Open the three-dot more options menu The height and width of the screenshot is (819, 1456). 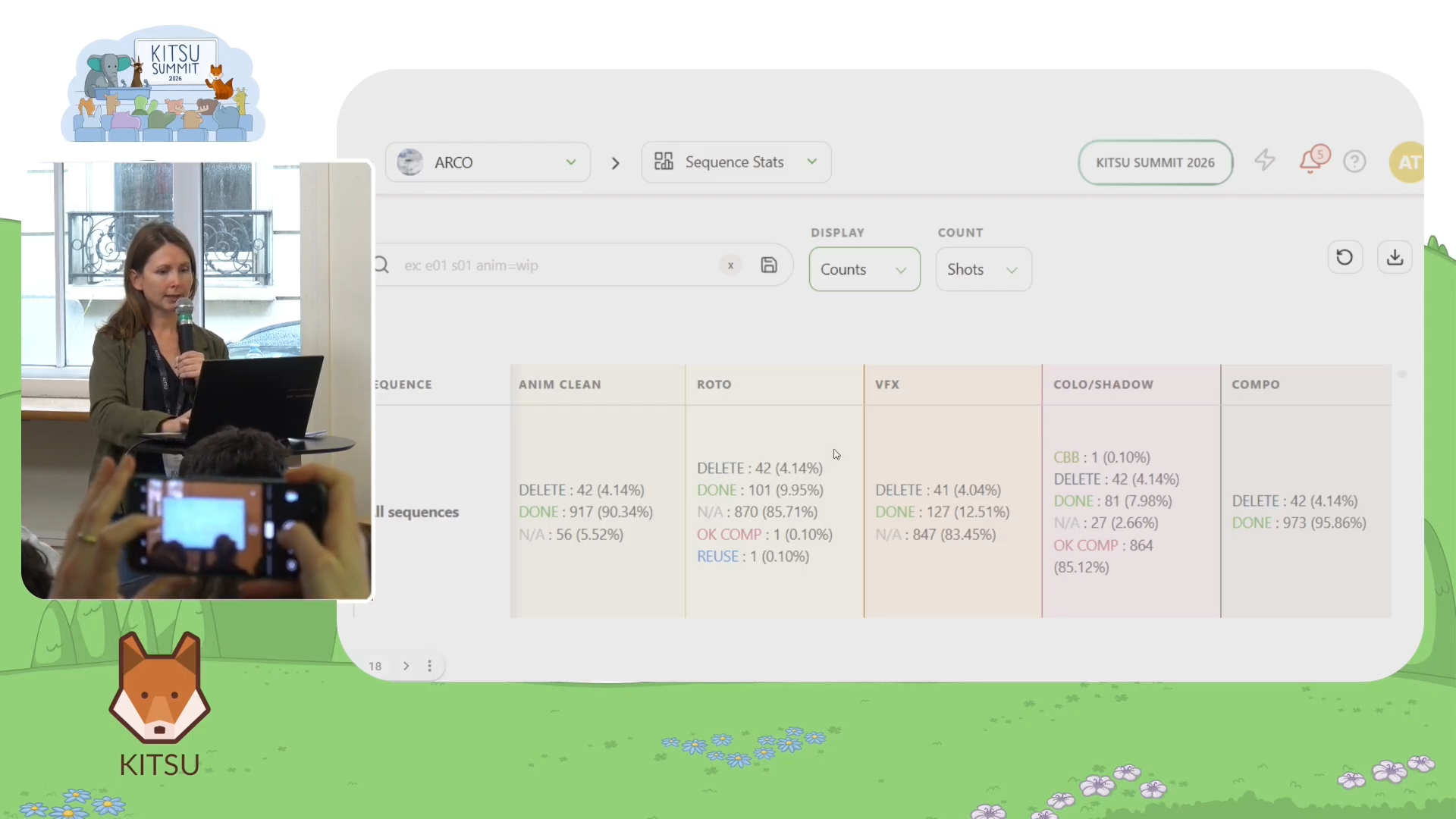pyautogui.click(x=429, y=666)
